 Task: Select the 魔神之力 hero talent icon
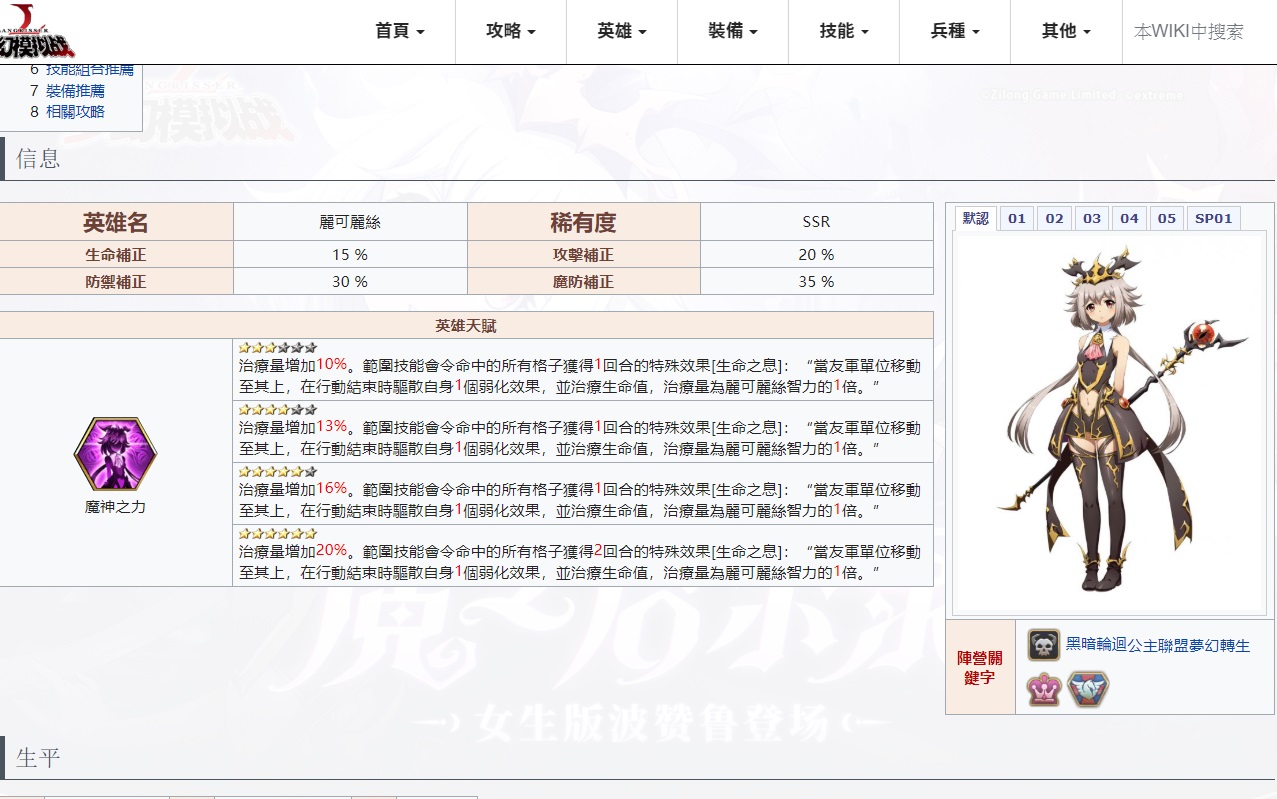[114, 454]
